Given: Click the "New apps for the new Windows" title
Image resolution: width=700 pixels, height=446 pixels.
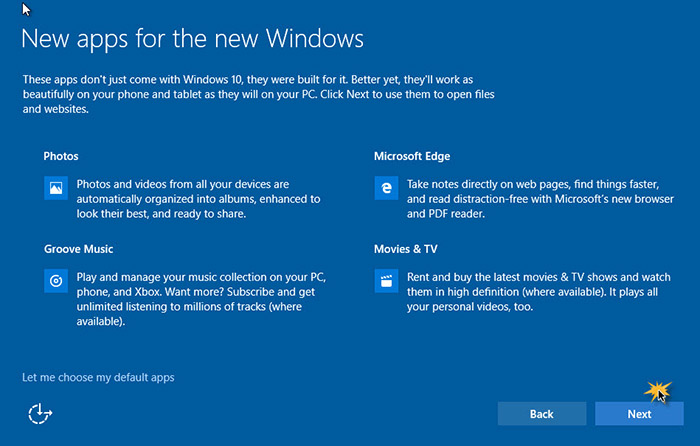Looking at the screenshot, I should pyautogui.click(x=192, y=39).
